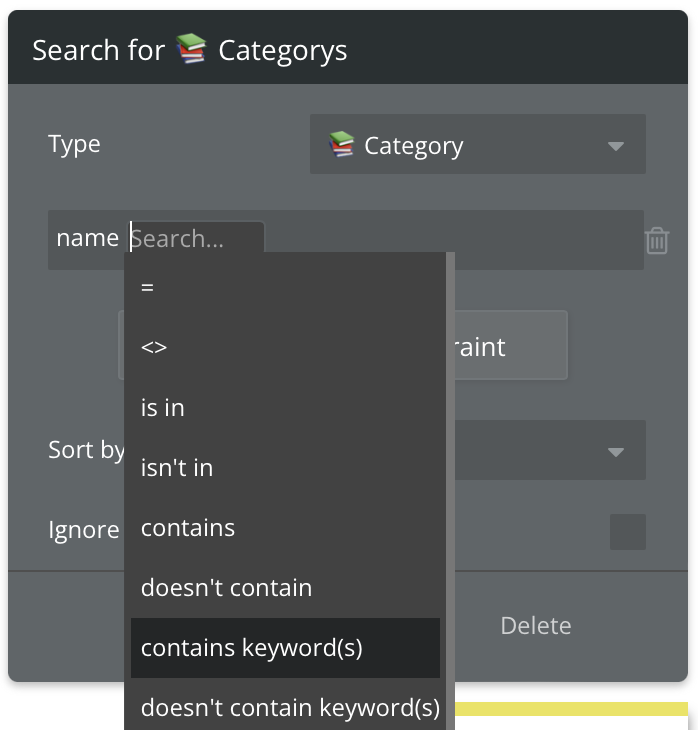The image size is (698, 730).
Task: Toggle the Ignore checkbox
Action: (x=627, y=532)
